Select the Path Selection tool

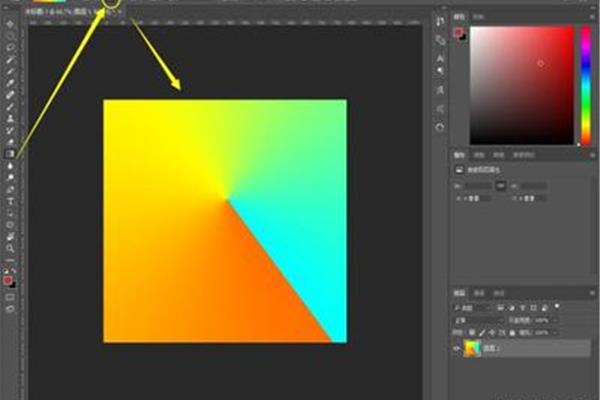[10, 213]
